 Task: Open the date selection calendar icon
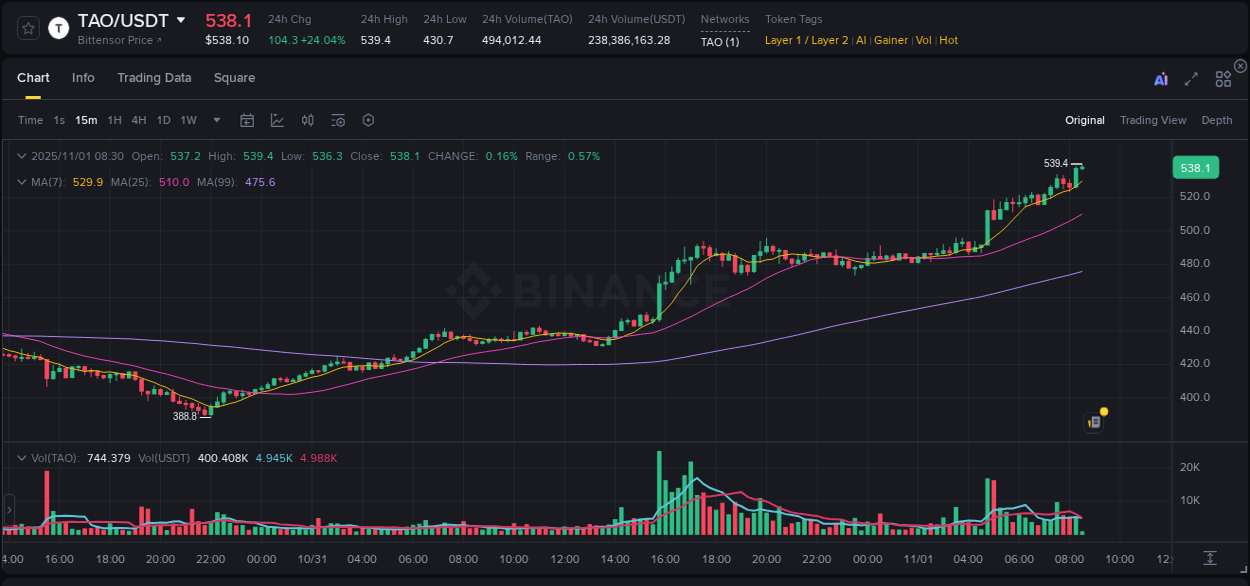pyautogui.click(x=247, y=119)
